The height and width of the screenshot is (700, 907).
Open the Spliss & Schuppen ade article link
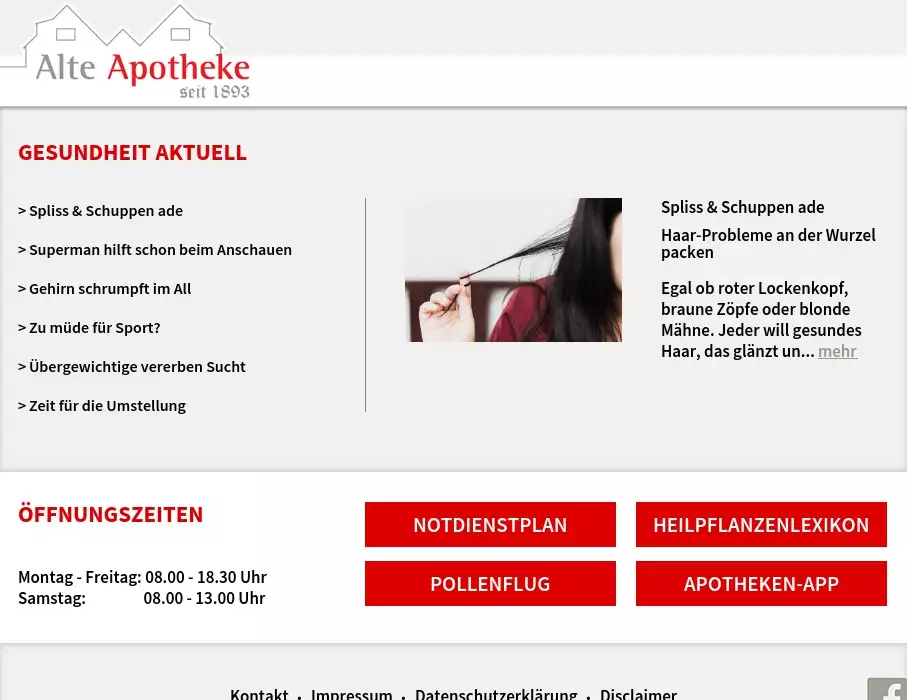click(x=101, y=211)
